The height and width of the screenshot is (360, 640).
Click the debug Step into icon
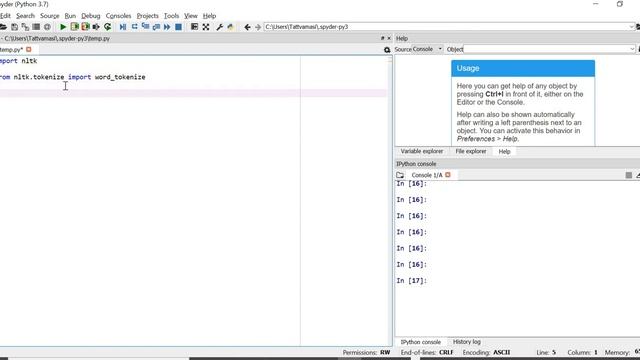145,27
